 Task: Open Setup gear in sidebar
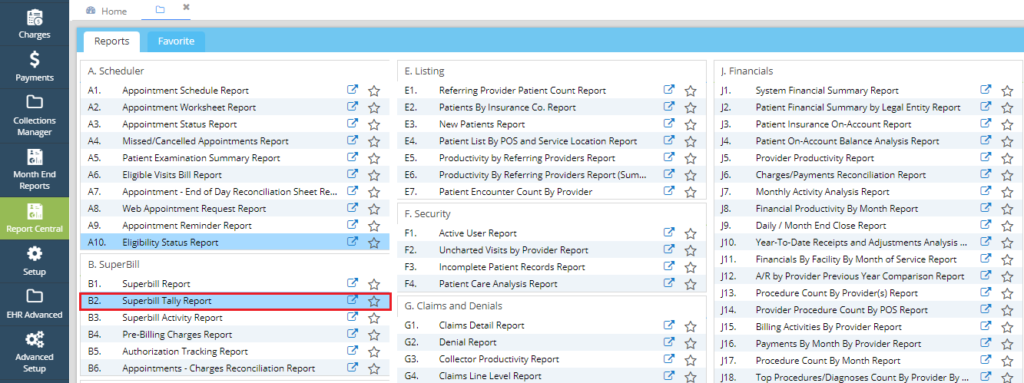[x=34, y=261]
